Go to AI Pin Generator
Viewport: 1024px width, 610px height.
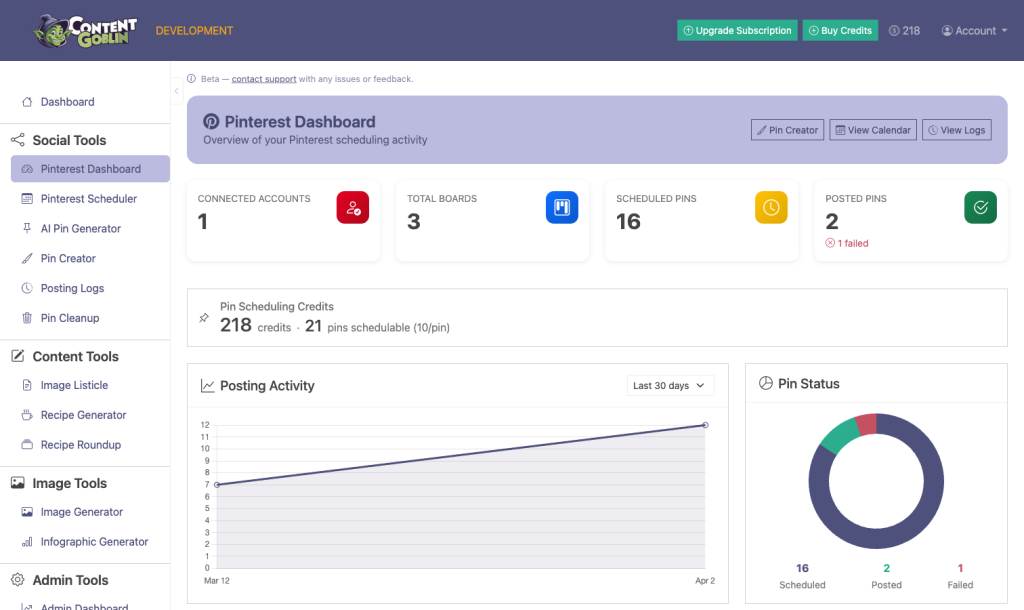80,229
